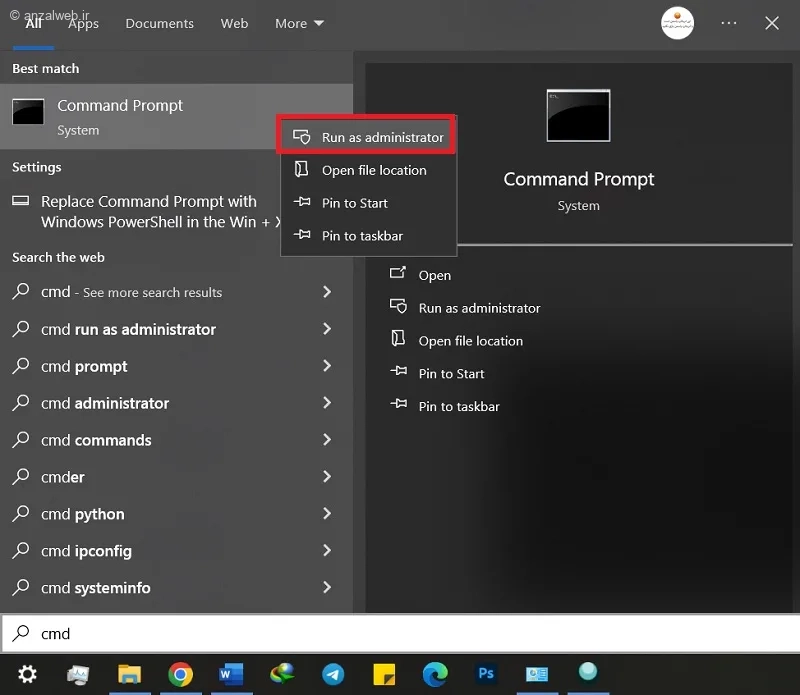The image size is (800, 695).
Task: Click the search box containing cmd
Action: pos(400,634)
